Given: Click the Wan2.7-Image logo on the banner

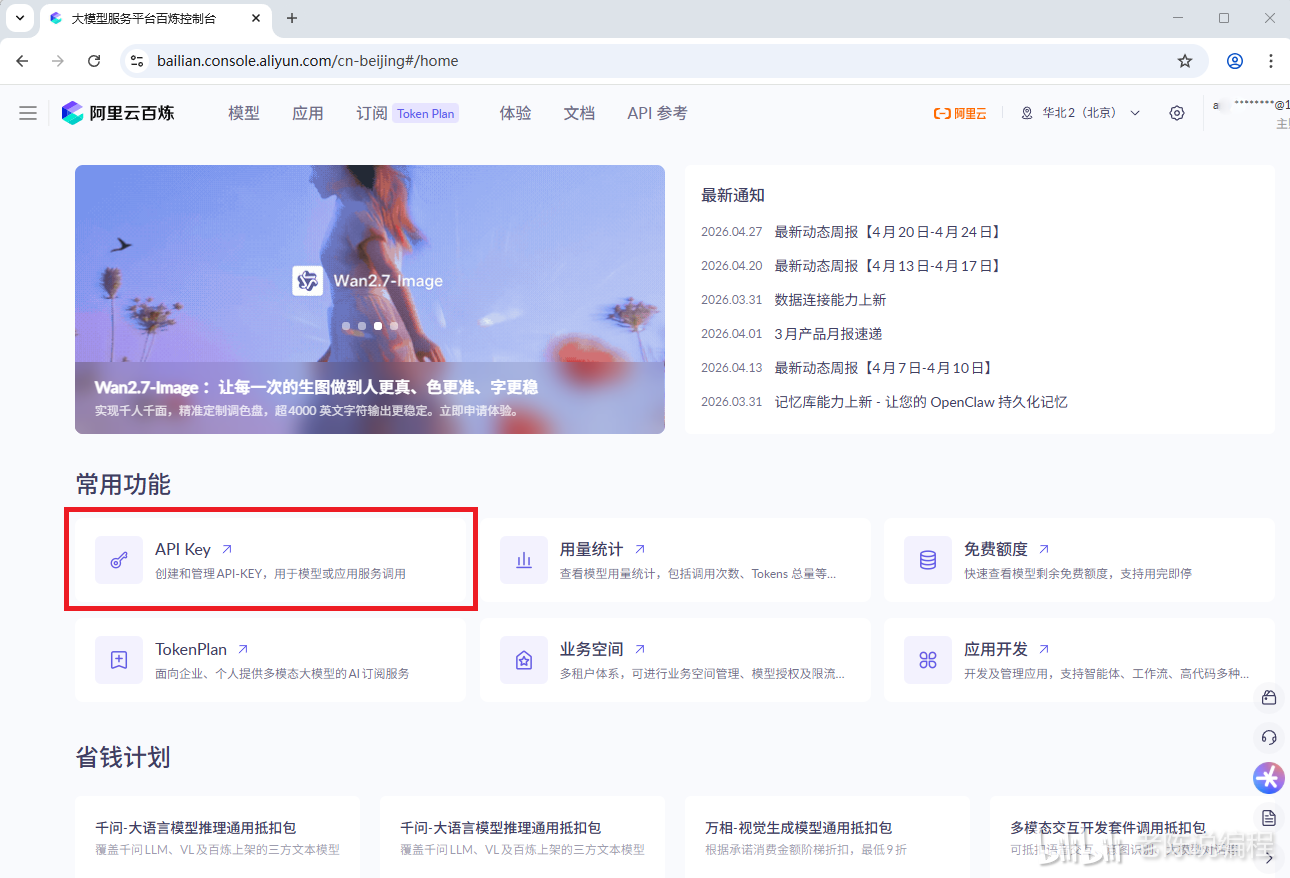Looking at the screenshot, I should pos(308,280).
